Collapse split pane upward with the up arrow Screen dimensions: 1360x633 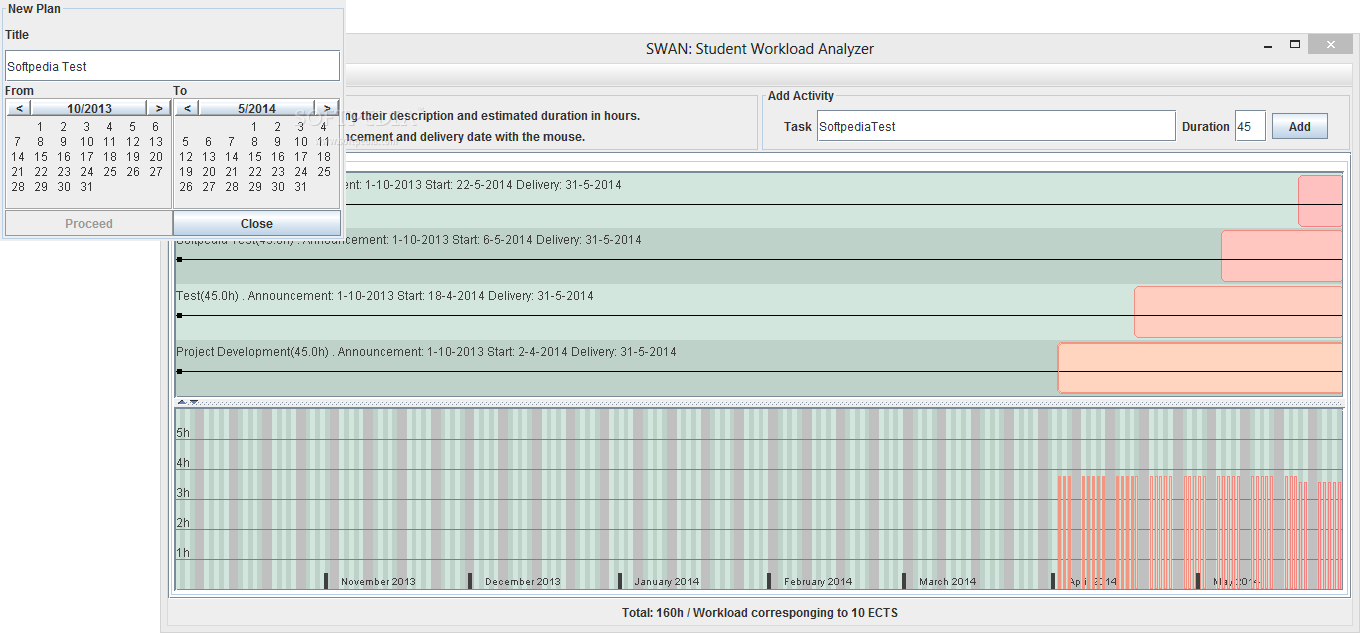coord(182,402)
